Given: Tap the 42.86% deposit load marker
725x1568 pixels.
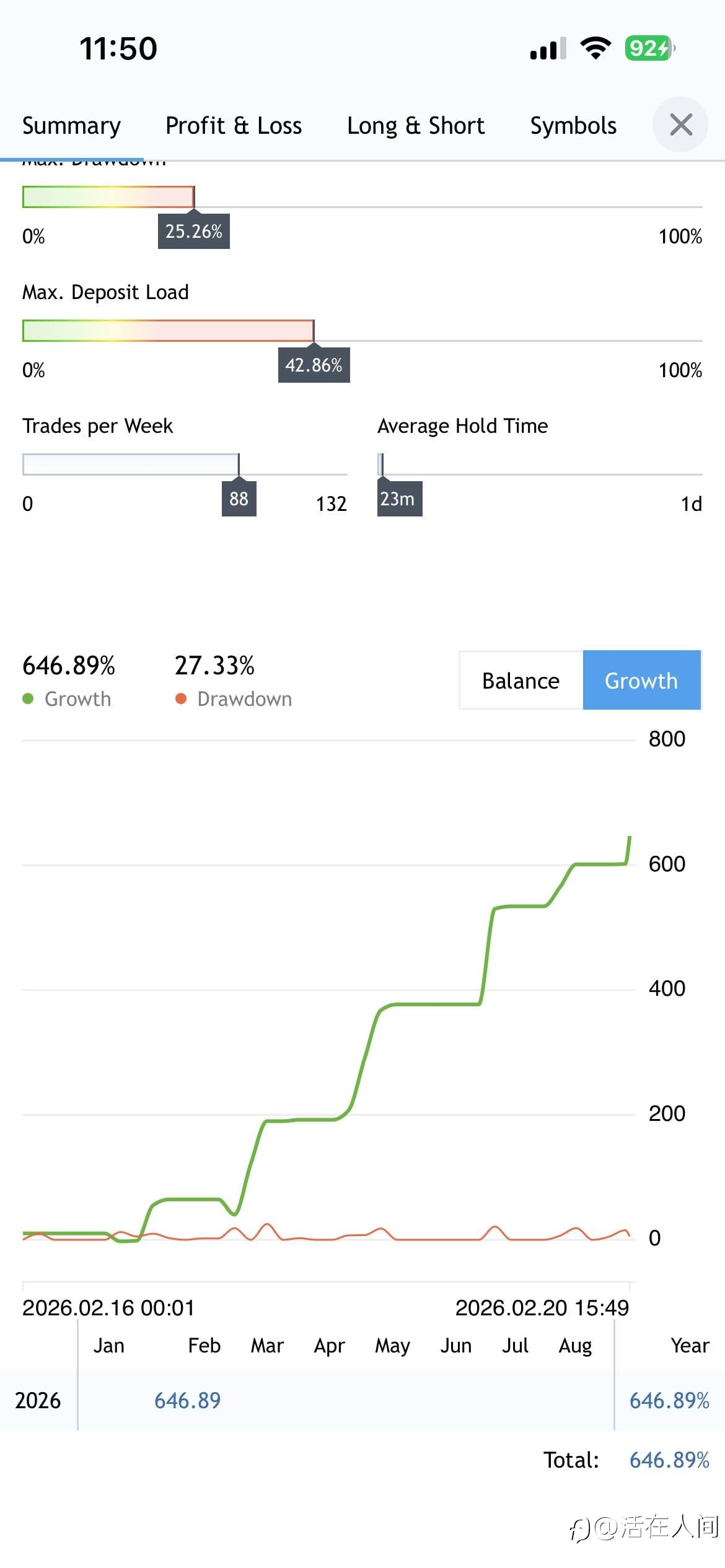Looking at the screenshot, I should (314, 365).
